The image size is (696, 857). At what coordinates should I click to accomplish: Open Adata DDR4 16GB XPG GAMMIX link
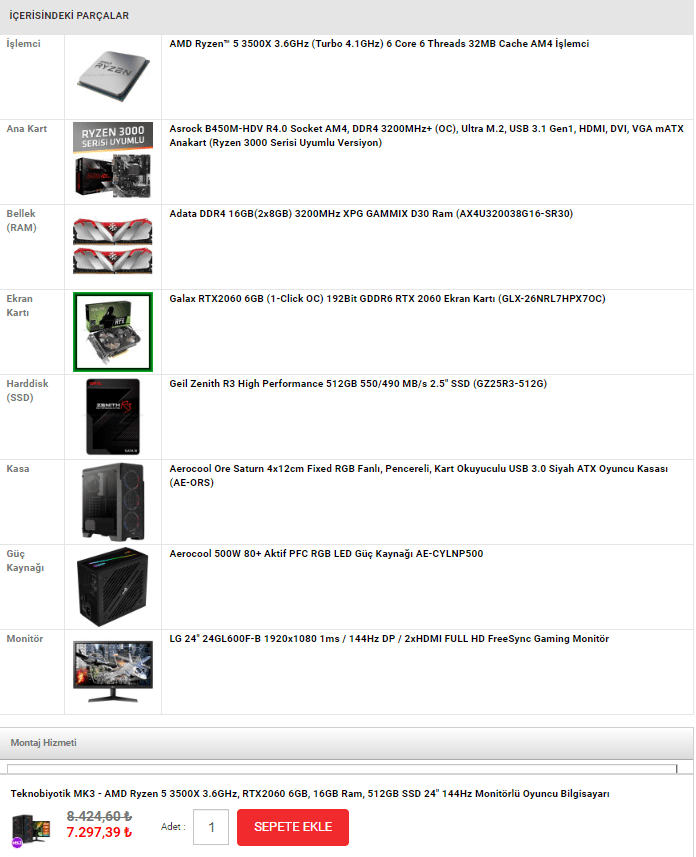[371, 214]
